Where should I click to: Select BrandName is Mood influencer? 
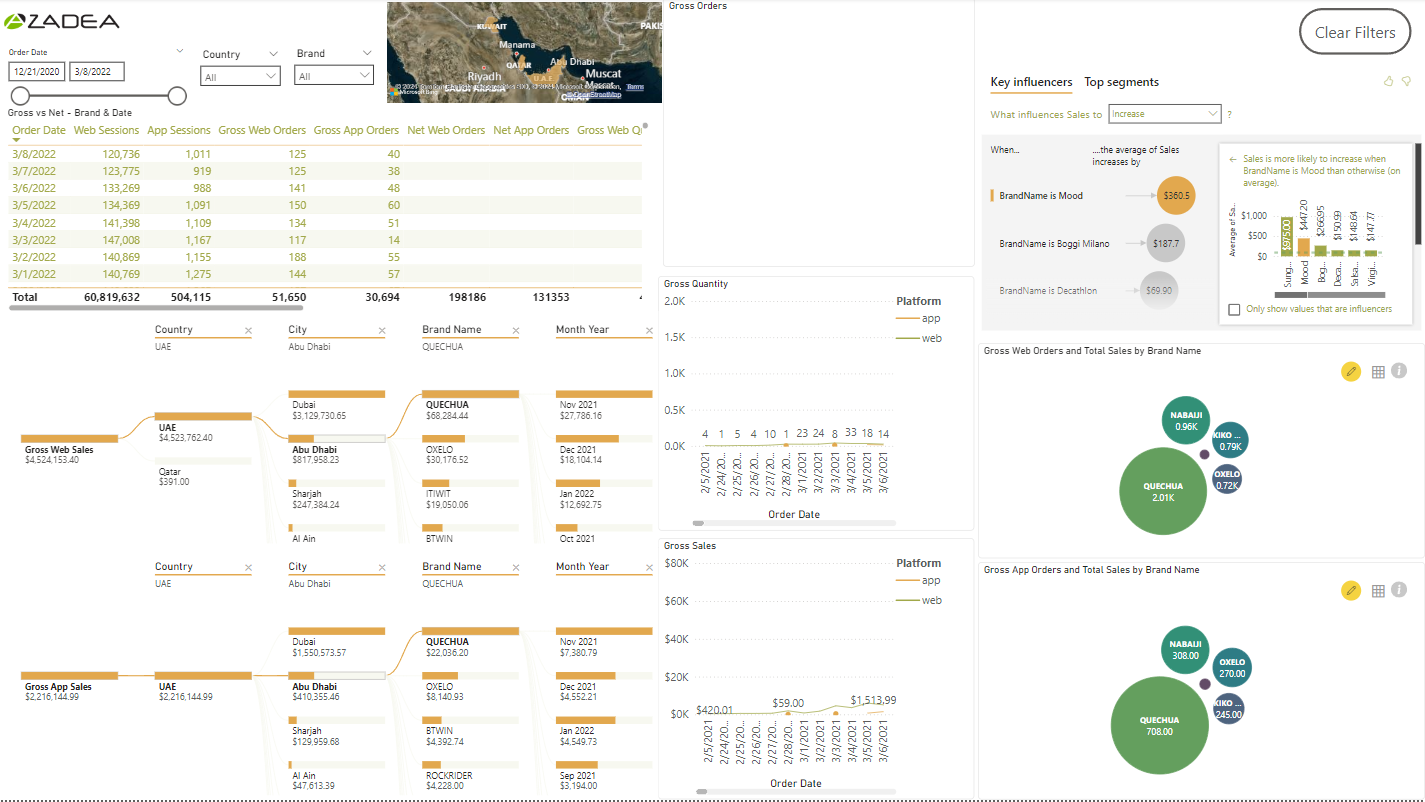(x=1041, y=196)
